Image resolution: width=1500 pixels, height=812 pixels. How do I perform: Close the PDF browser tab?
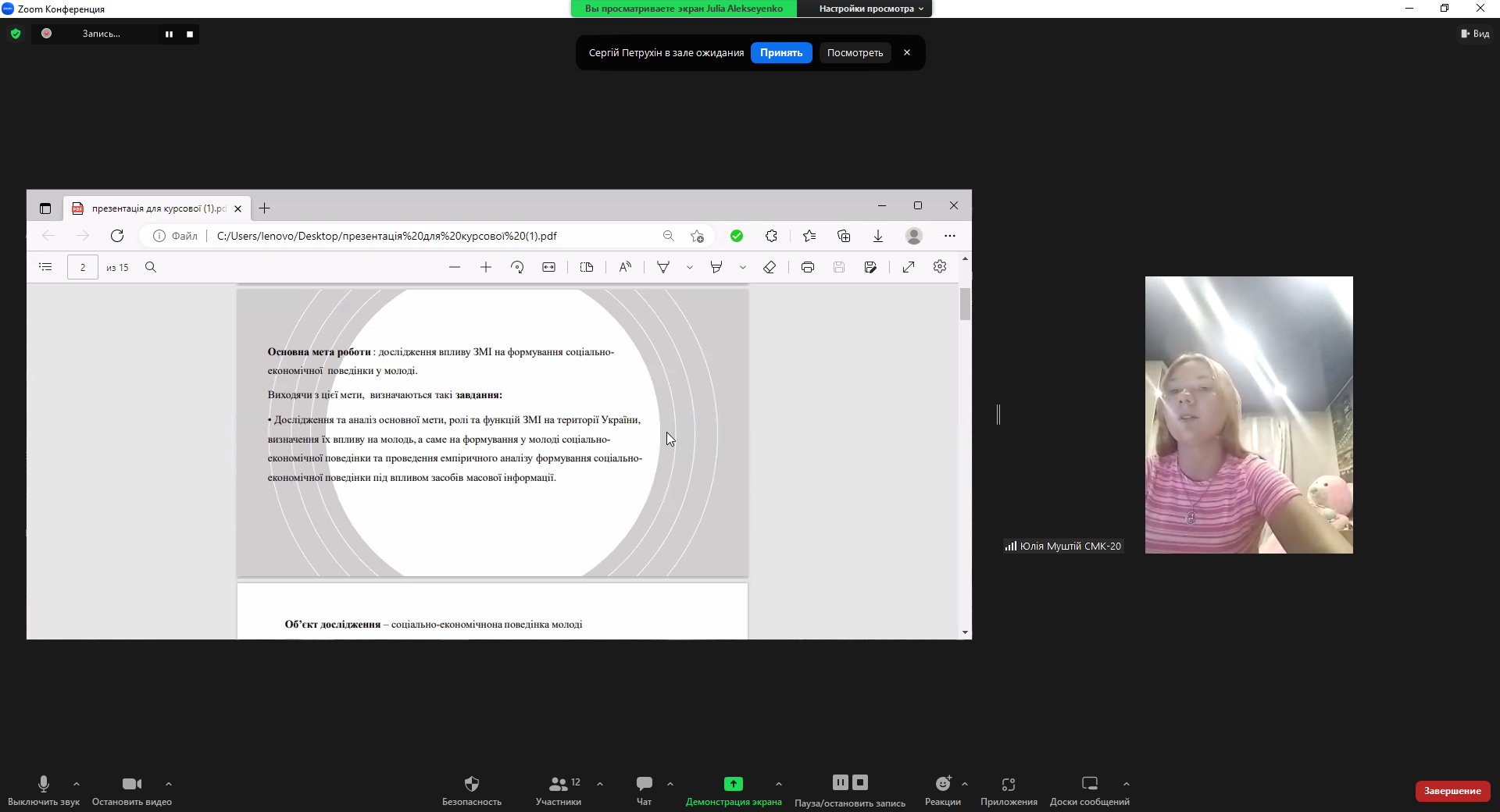tap(238, 208)
